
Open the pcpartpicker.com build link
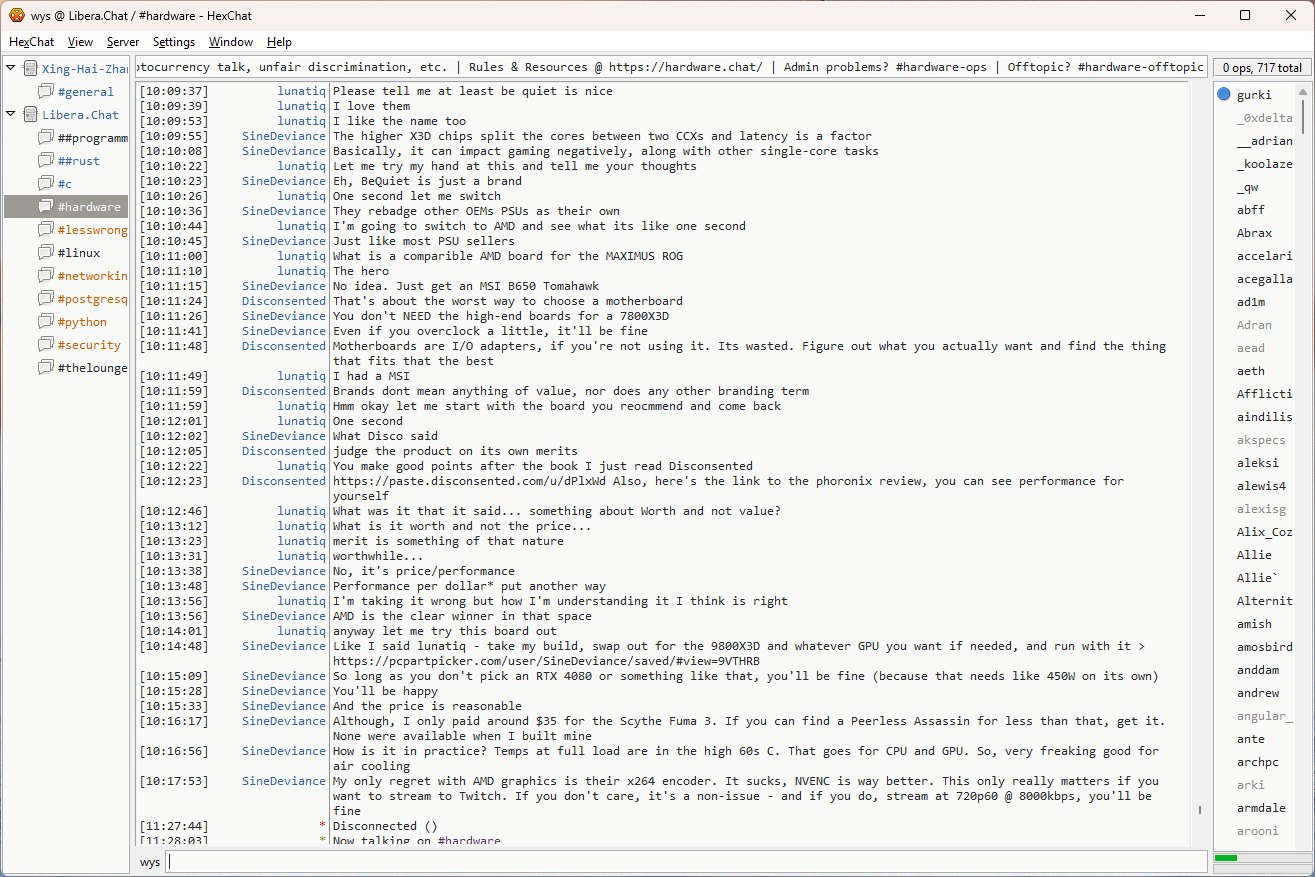coord(545,661)
